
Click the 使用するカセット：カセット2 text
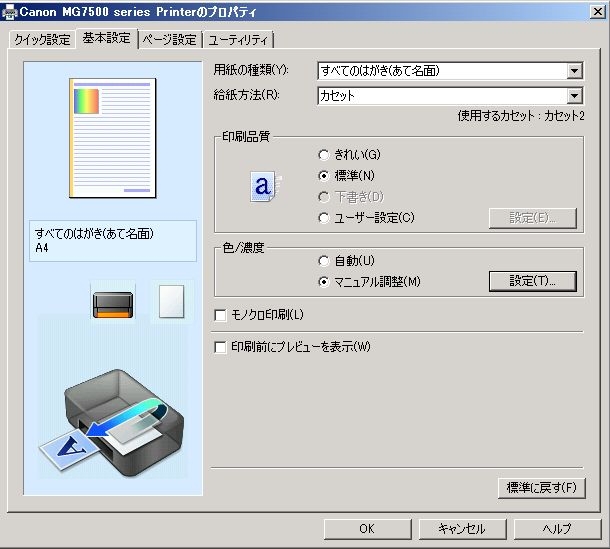point(521,116)
